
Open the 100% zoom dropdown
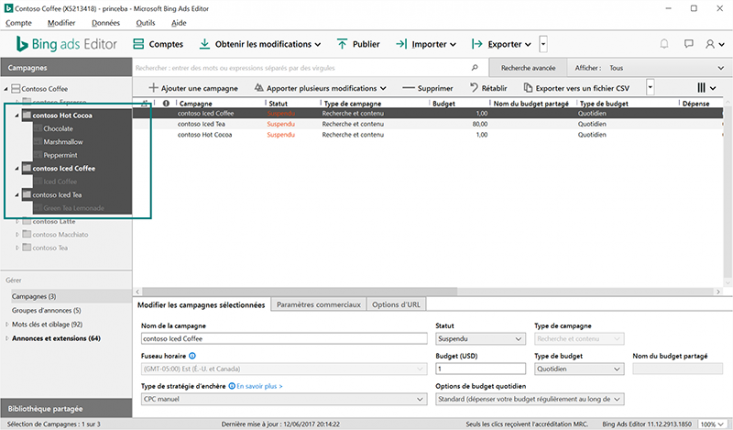712,424
